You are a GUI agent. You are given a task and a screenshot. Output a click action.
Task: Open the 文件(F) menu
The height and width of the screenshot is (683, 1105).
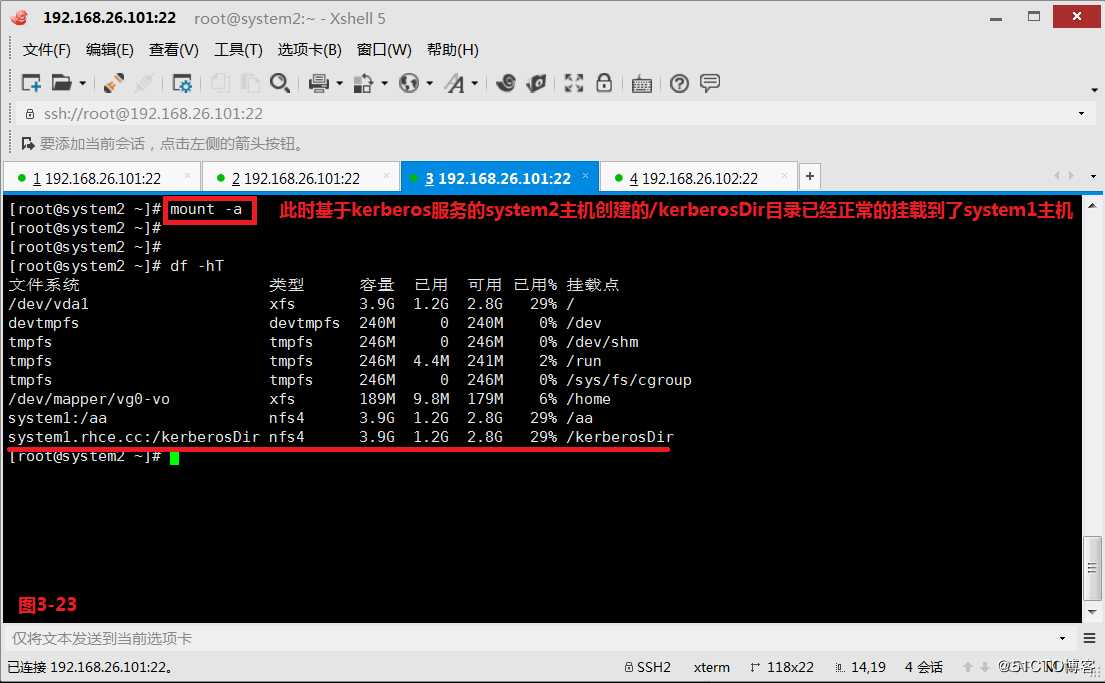47,49
